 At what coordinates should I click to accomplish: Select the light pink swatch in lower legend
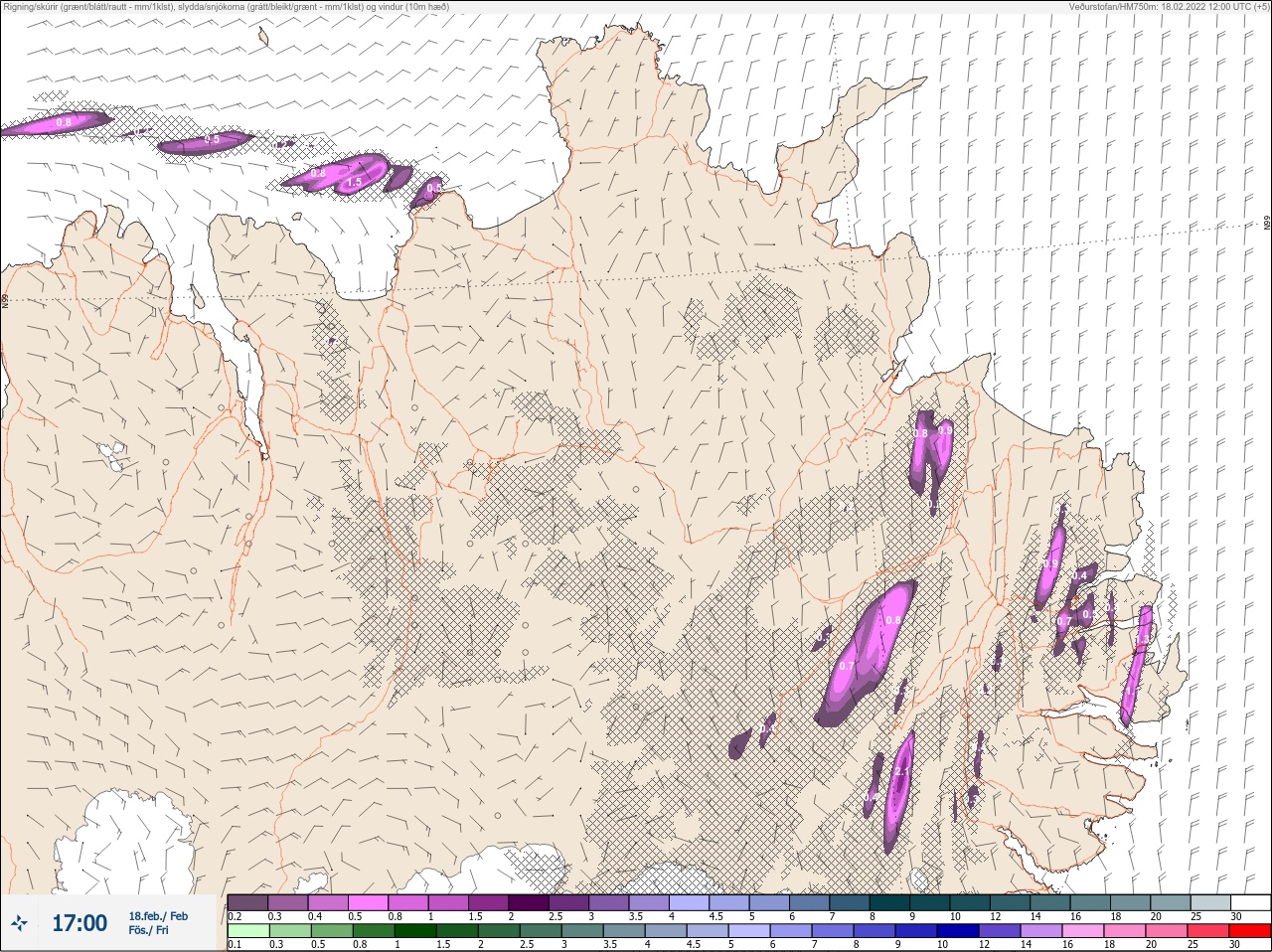pyautogui.click(x=1083, y=930)
